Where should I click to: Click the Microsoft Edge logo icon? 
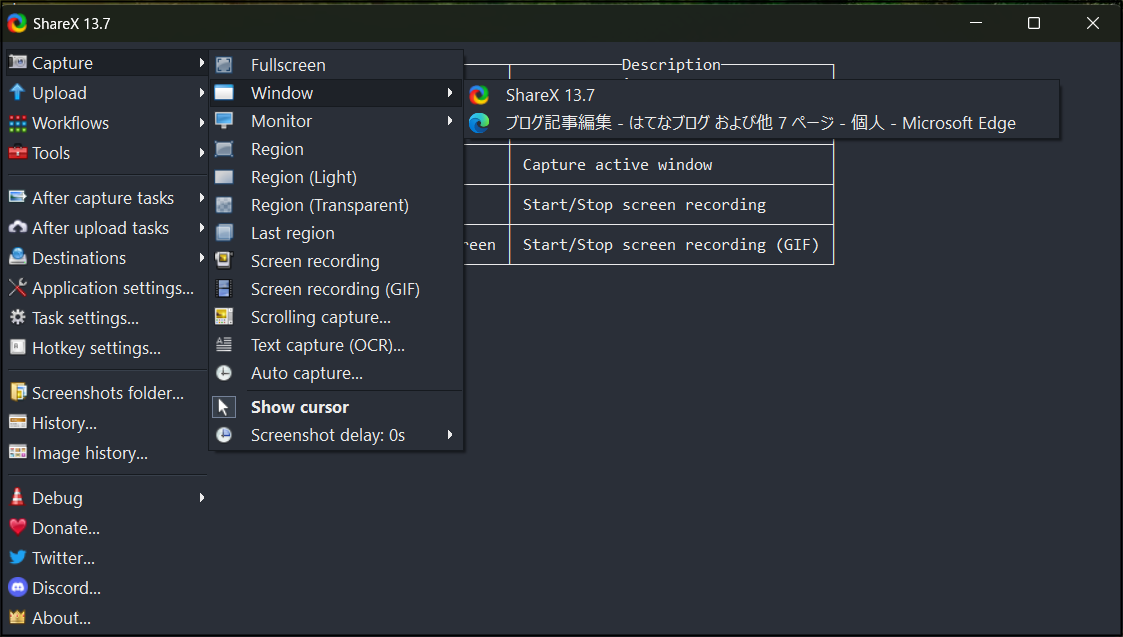[x=479, y=123]
